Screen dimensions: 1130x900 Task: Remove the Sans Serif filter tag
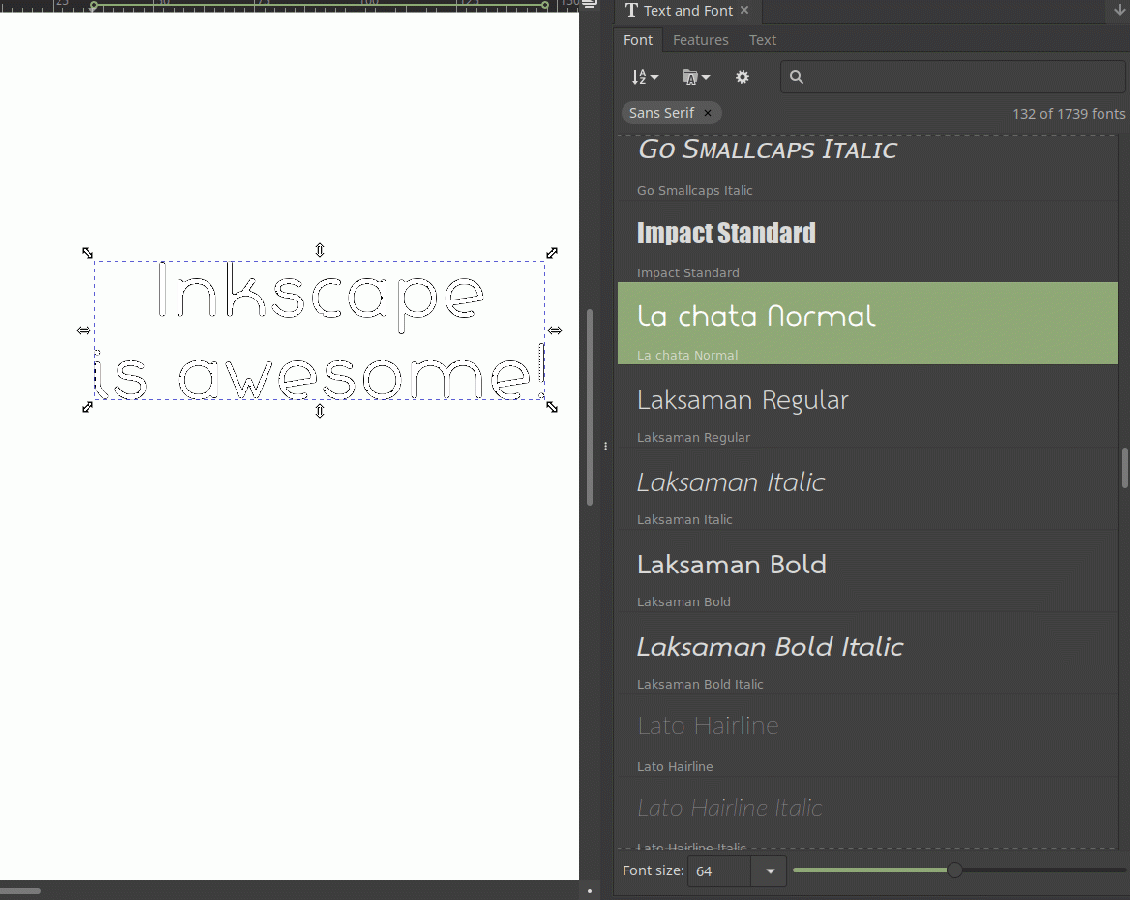[x=707, y=112]
